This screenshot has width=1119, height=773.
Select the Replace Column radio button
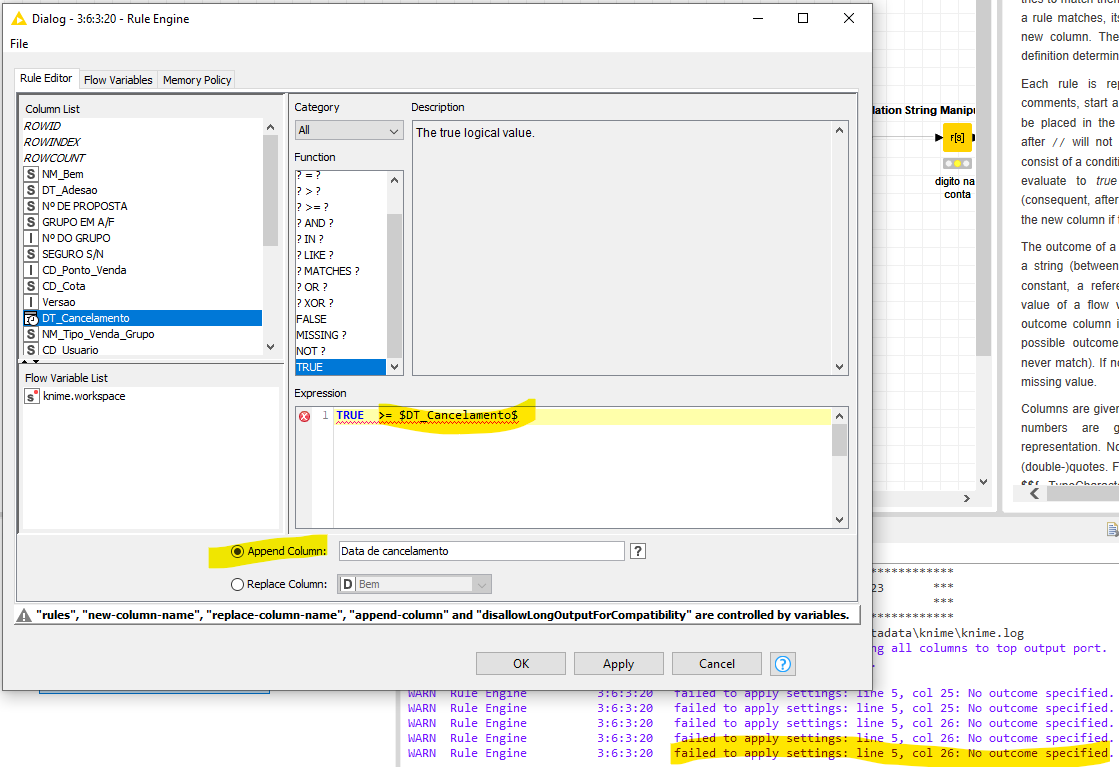238,584
